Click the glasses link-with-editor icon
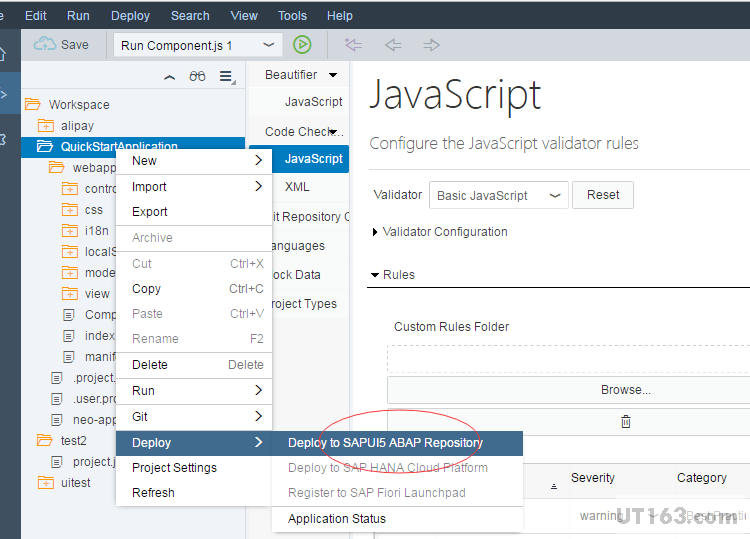The image size is (750, 539). [x=198, y=77]
